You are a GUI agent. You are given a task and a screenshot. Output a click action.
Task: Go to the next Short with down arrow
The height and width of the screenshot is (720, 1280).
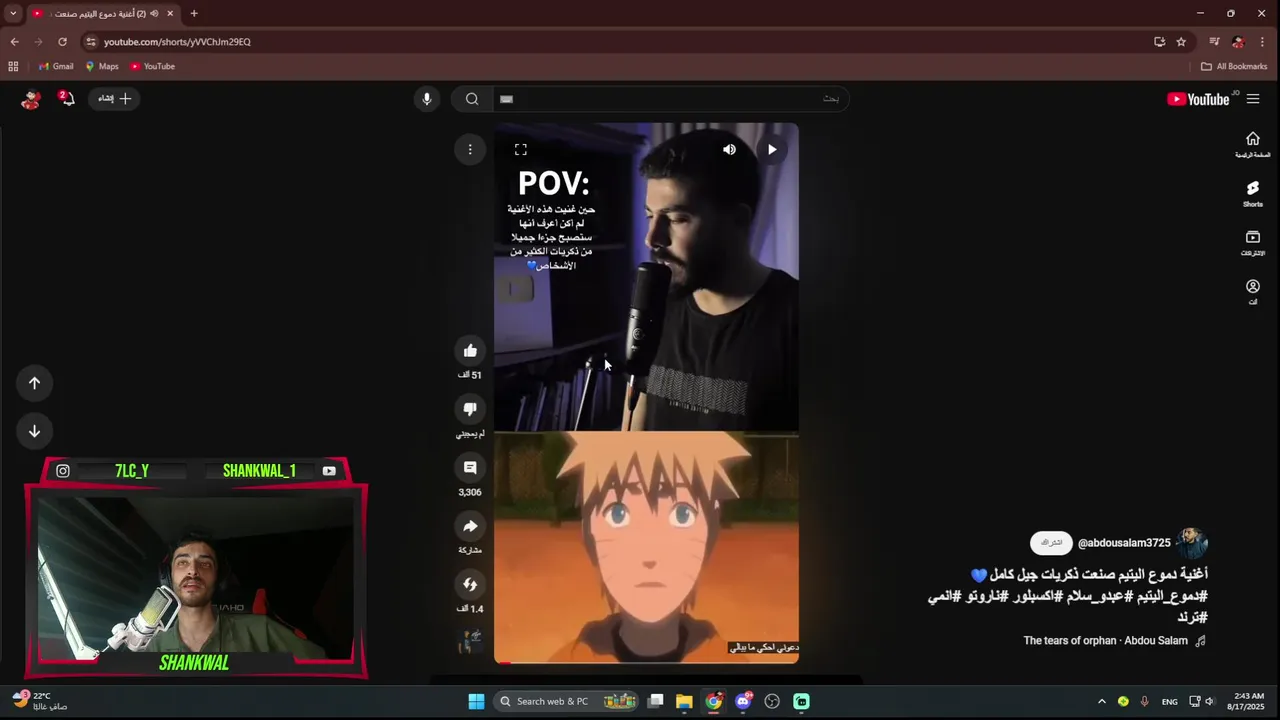[x=34, y=431]
